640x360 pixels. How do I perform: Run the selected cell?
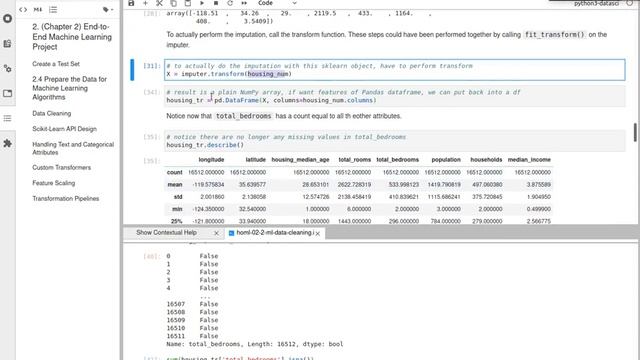(x=202, y=3)
